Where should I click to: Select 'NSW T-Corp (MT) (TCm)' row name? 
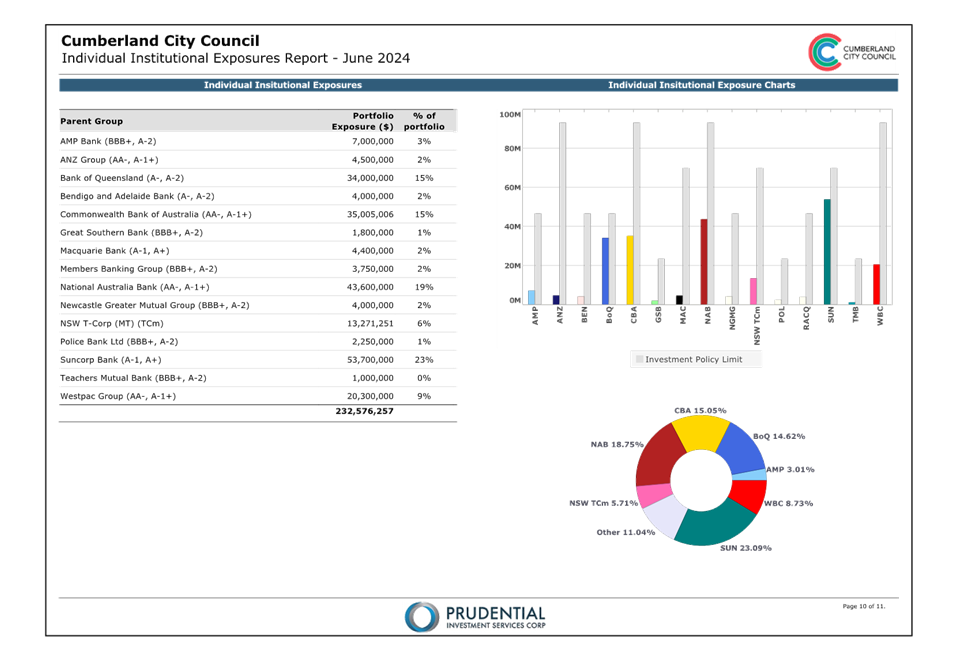(x=112, y=324)
